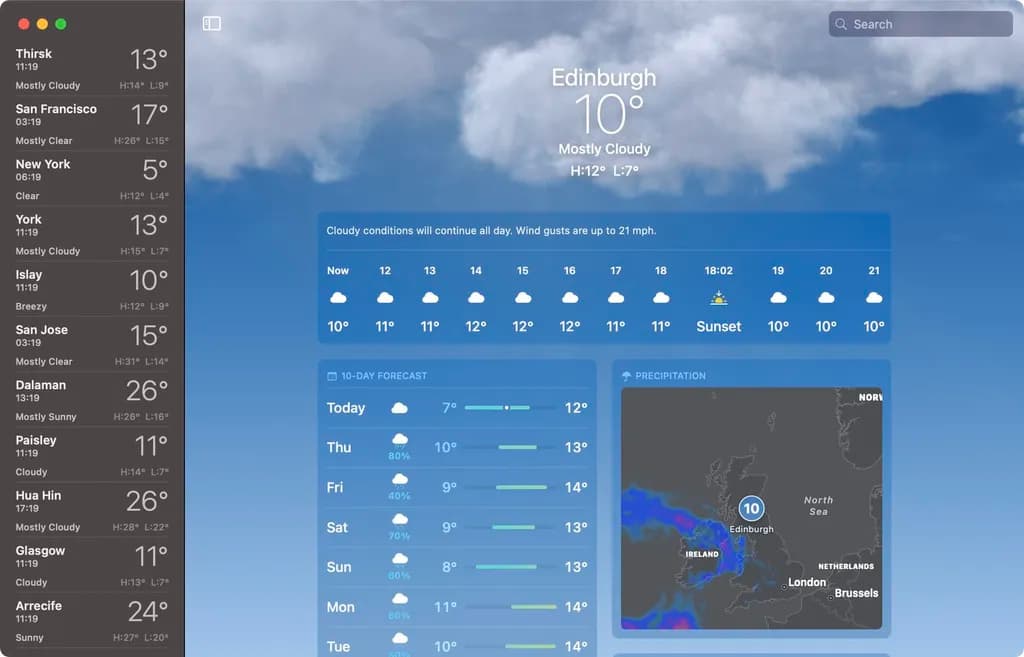1024x657 pixels.
Task: Expand the Sunday forecast row
Action: click(456, 567)
